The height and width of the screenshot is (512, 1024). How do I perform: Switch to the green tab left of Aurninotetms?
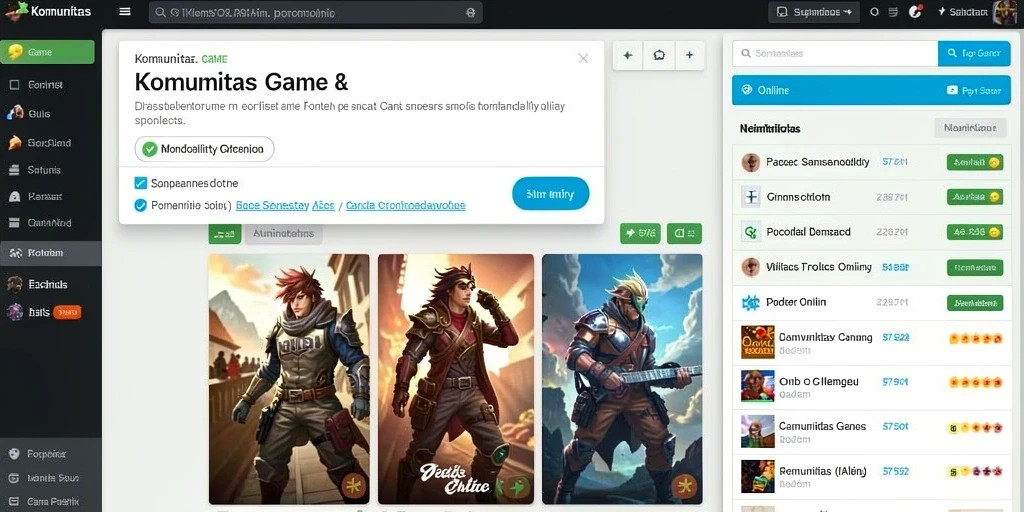pyautogui.click(x=225, y=233)
